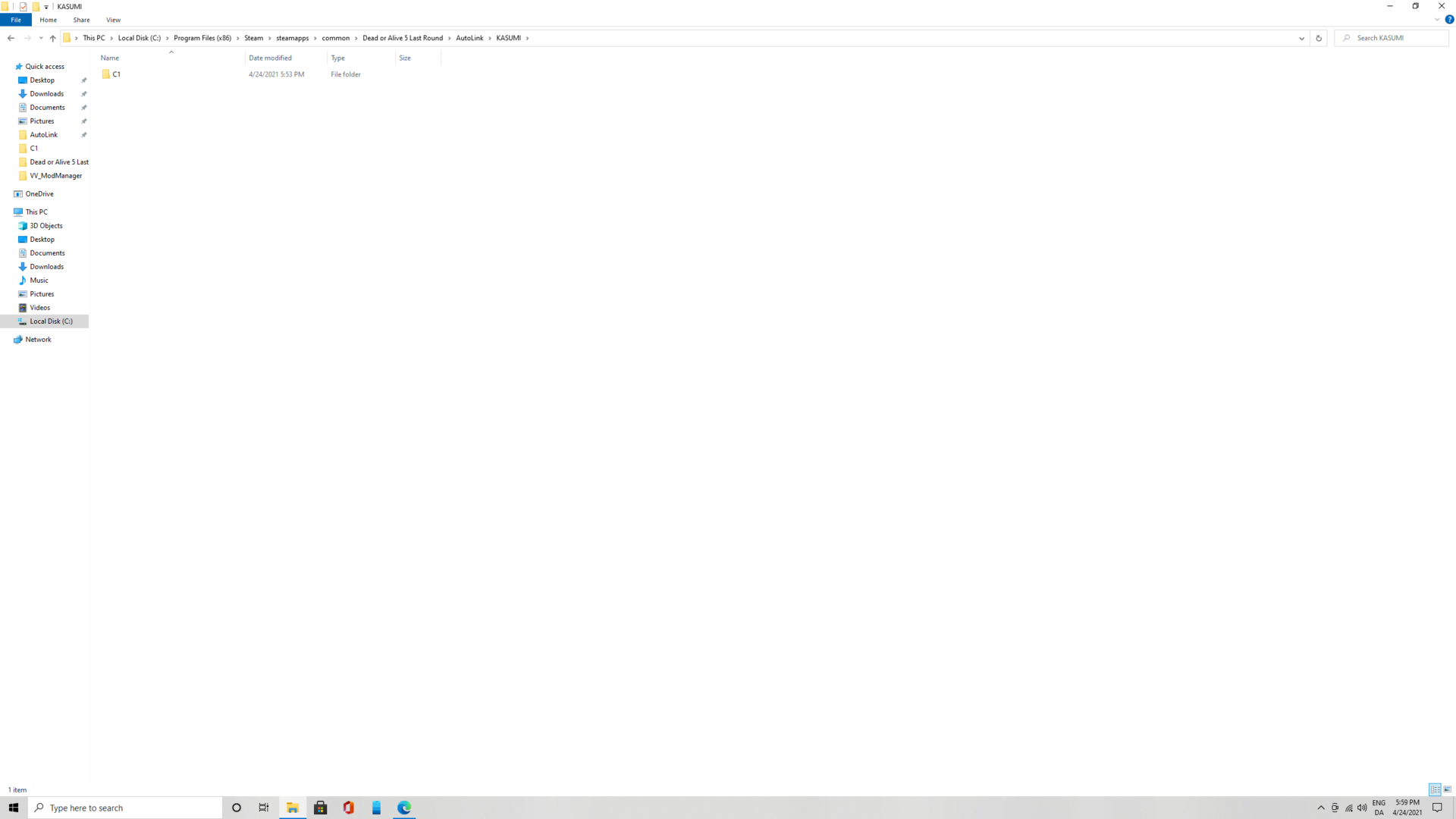Open 'Dead or Alive 5 Last' sidebar folder
Viewport: 1456px width, 819px height.
click(x=59, y=162)
